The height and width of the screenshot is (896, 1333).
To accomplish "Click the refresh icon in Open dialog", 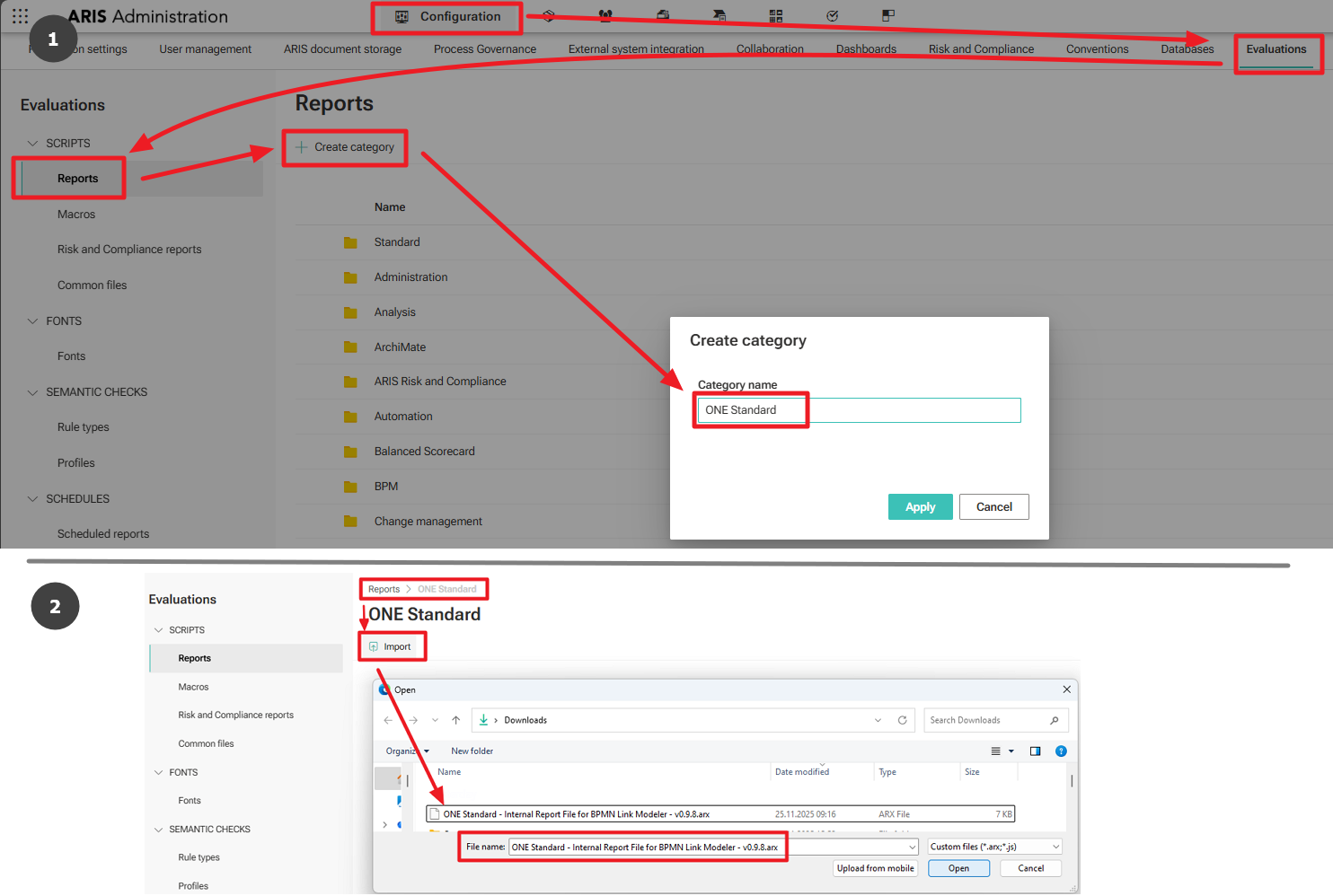I will [x=902, y=720].
